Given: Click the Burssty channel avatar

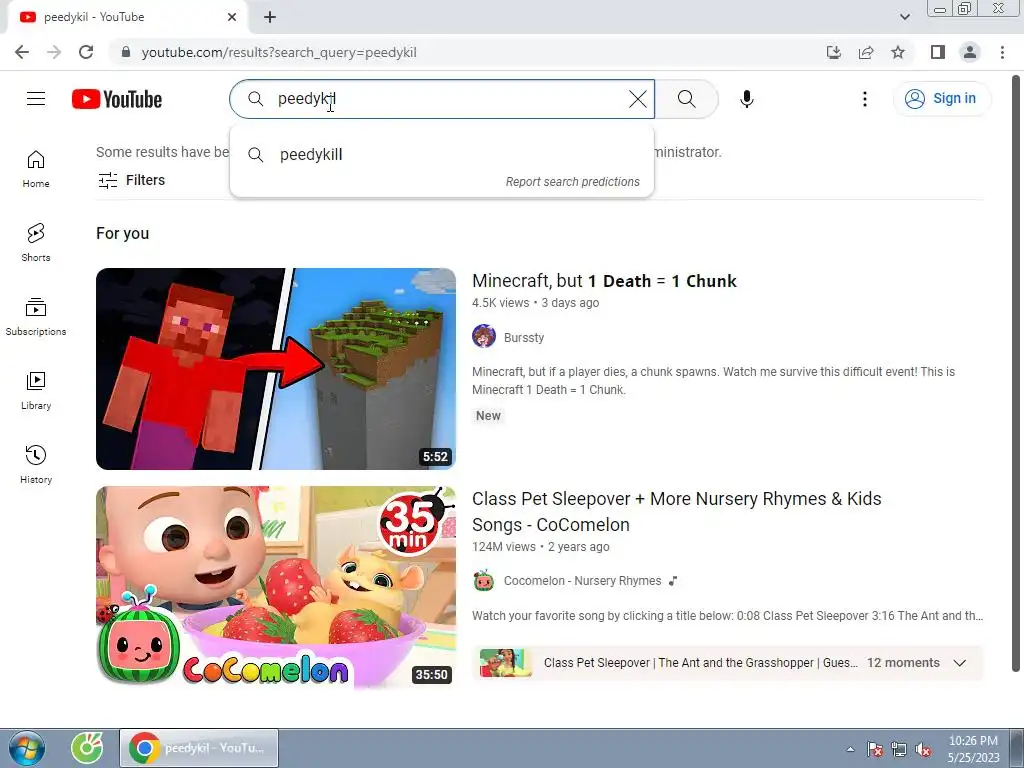Looking at the screenshot, I should tap(484, 336).
